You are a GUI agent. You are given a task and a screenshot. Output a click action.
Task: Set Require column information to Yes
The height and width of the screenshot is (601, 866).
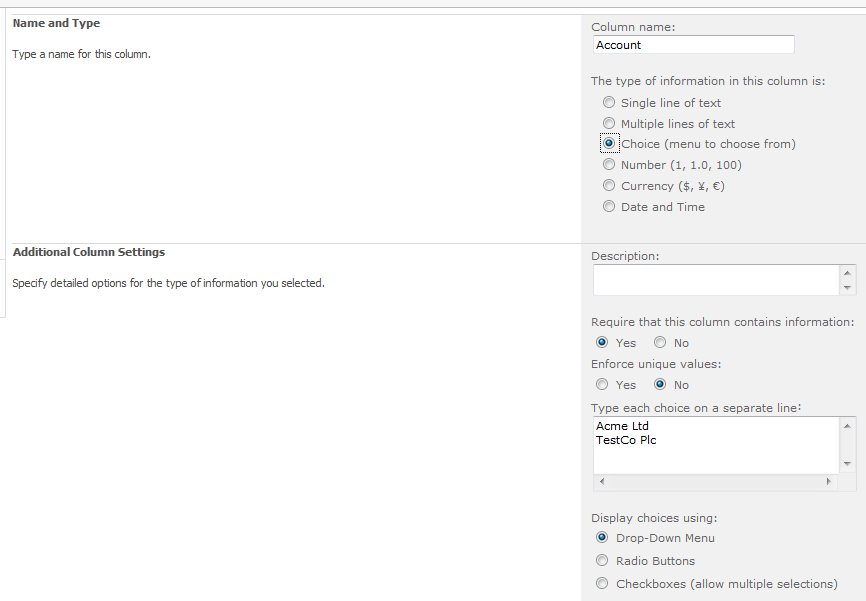pyautogui.click(x=602, y=343)
